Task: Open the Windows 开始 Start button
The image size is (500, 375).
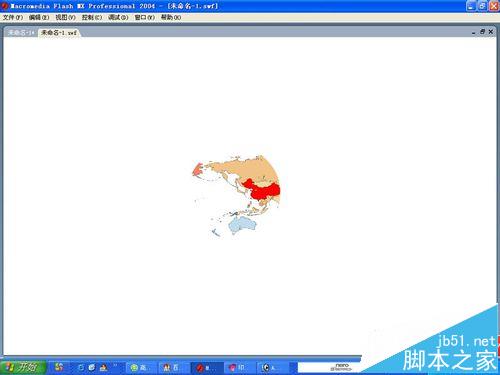Action: 23,367
